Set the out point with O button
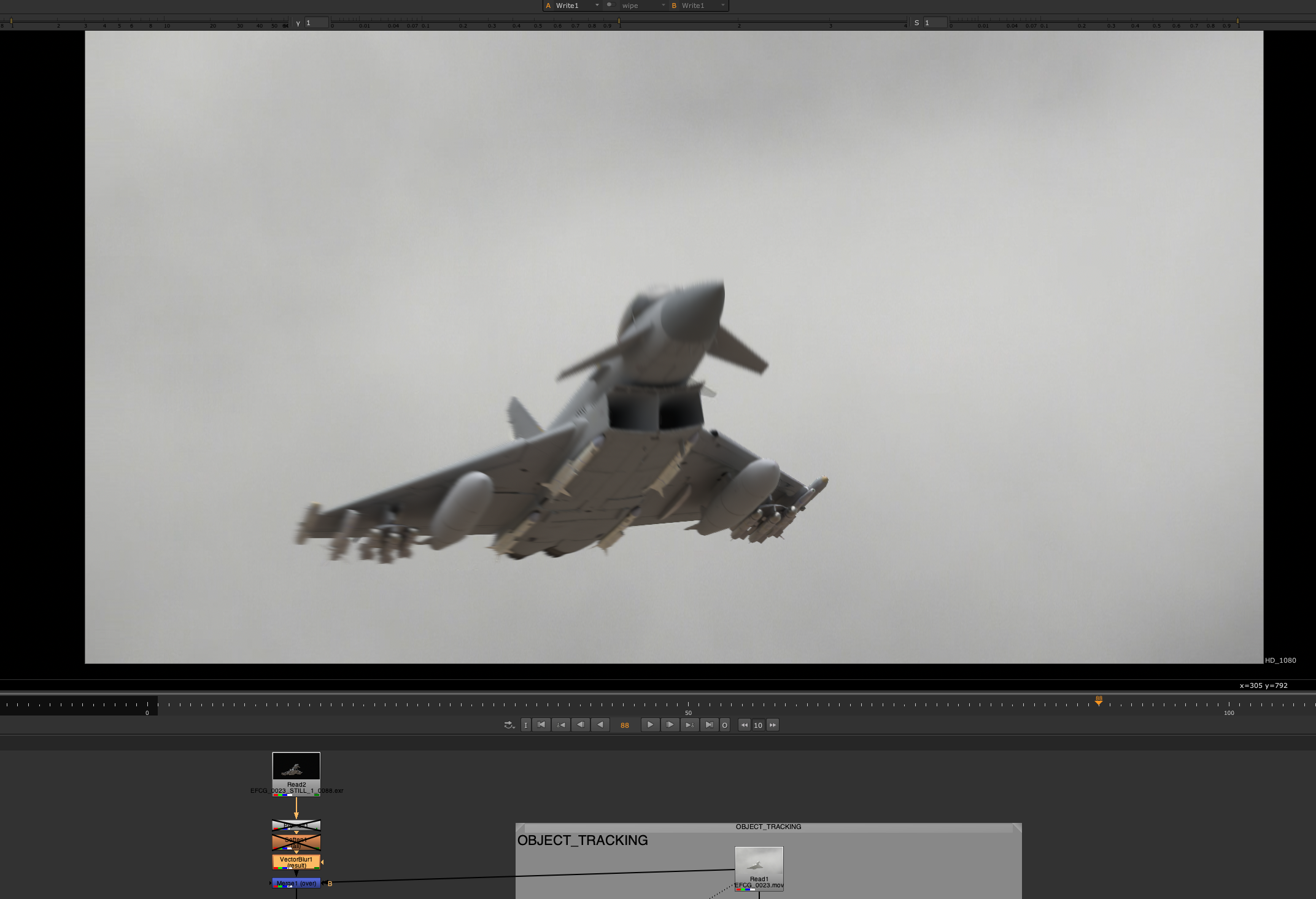The image size is (1316, 899). click(x=724, y=725)
